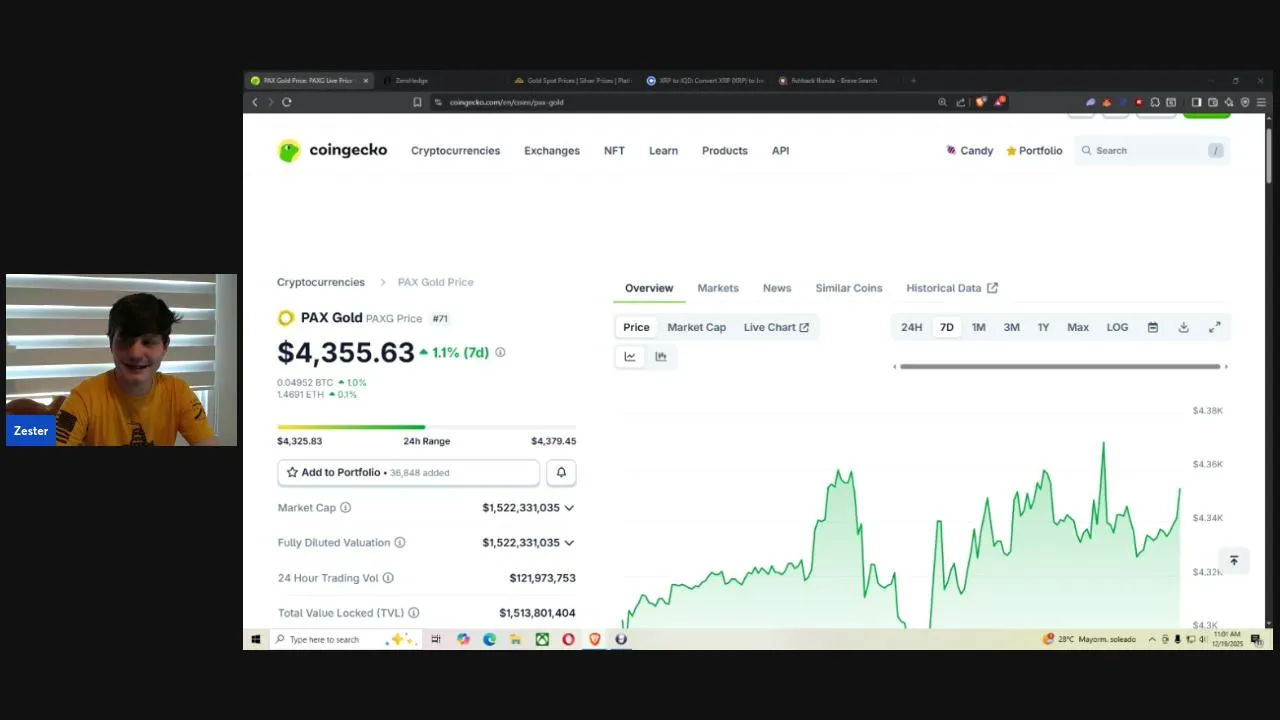The image size is (1280, 720).
Task: Toggle LOG scale on chart
Action: click(x=1117, y=327)
